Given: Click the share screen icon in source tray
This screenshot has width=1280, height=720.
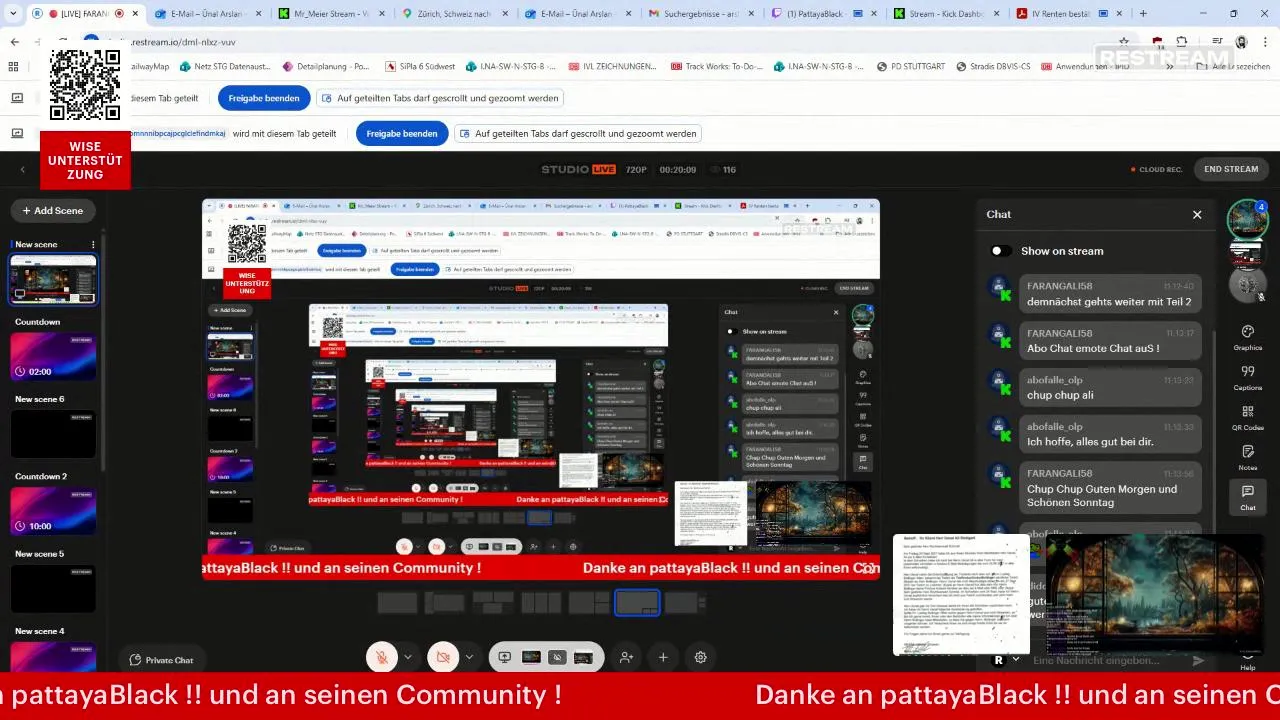Looking at the screenshot, I should pos(504,657).
